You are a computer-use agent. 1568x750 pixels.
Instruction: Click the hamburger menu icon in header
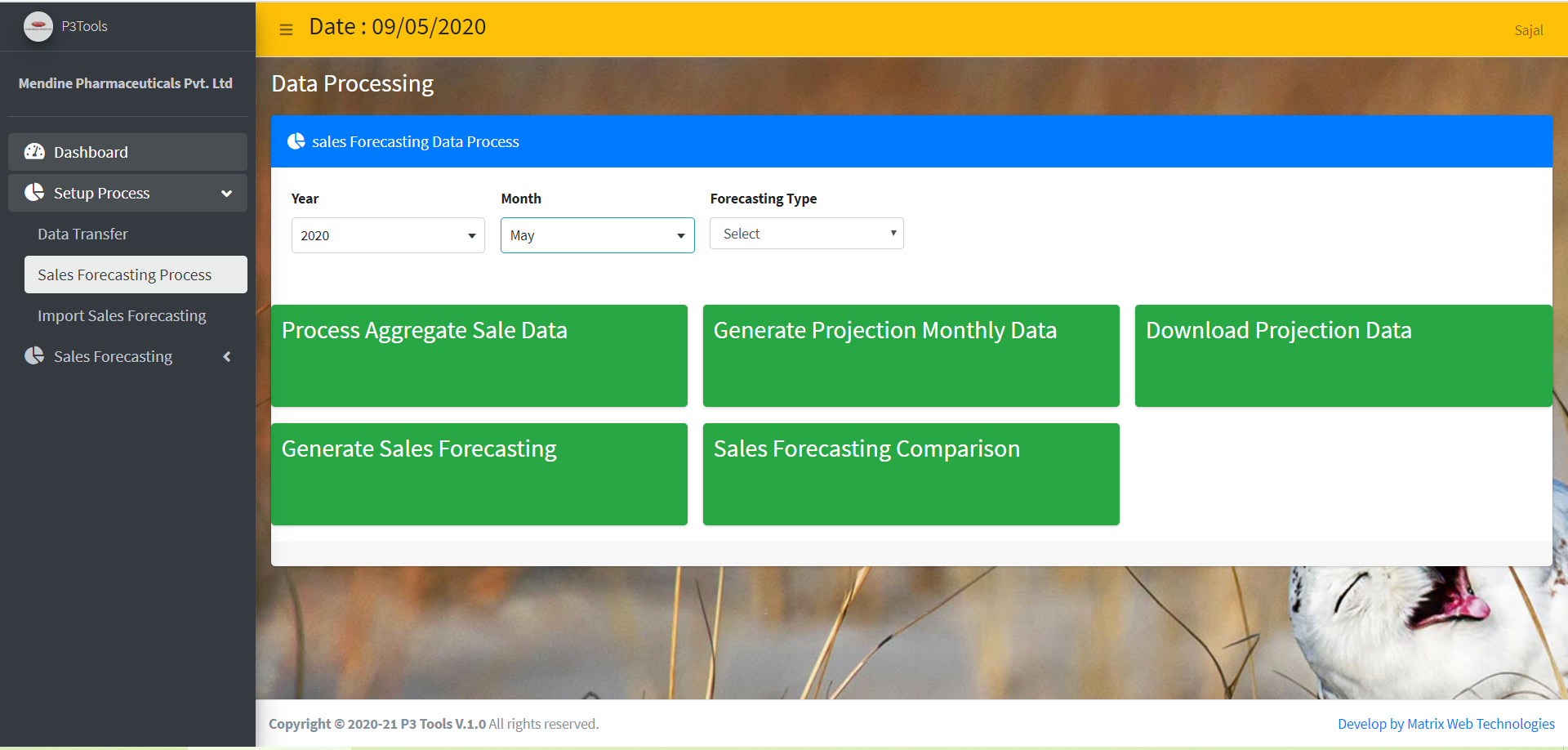(x=286, y=29)
